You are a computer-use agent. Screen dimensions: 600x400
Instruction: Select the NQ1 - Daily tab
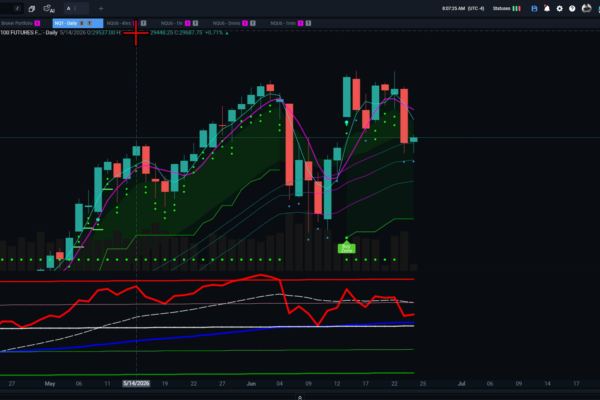coord(66,23)
